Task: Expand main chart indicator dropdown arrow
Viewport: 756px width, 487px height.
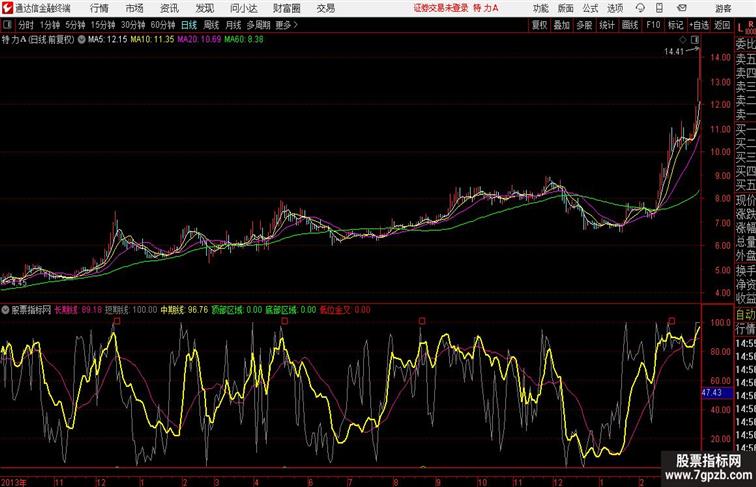Action: (81, 40)
